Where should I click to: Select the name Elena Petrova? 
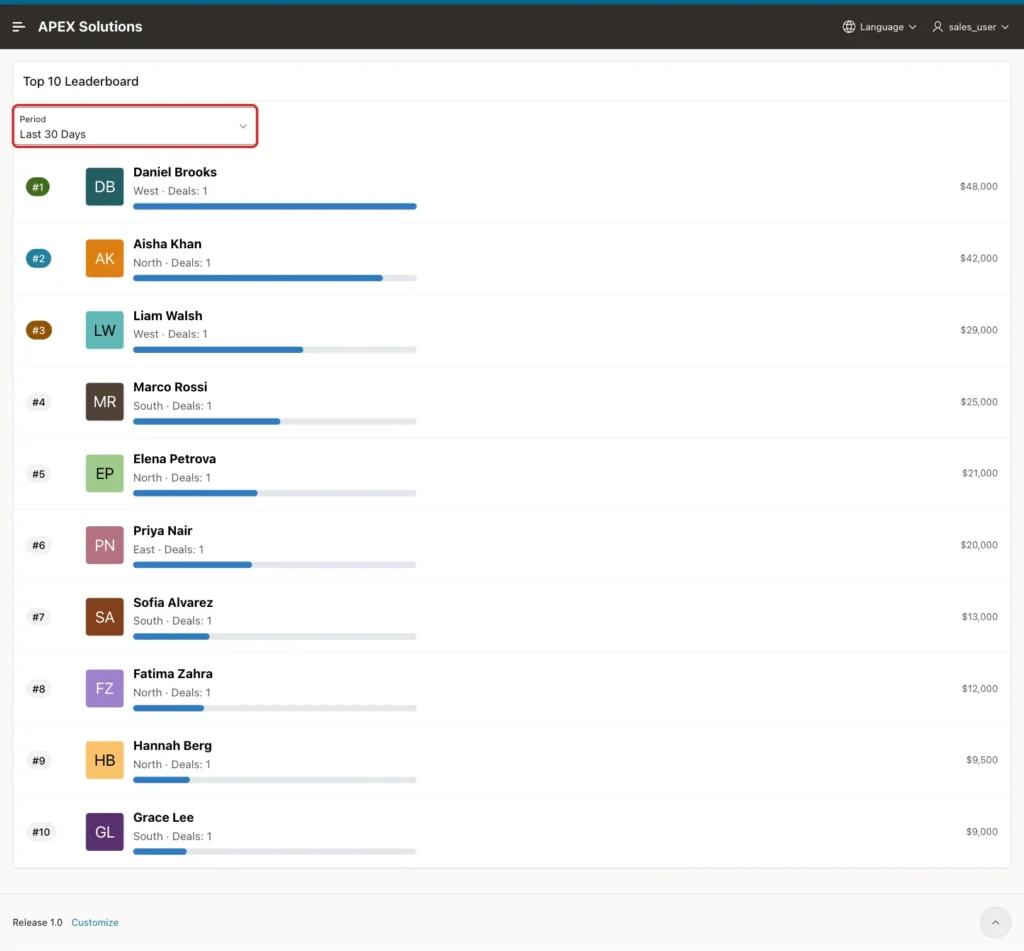point(174,459)
